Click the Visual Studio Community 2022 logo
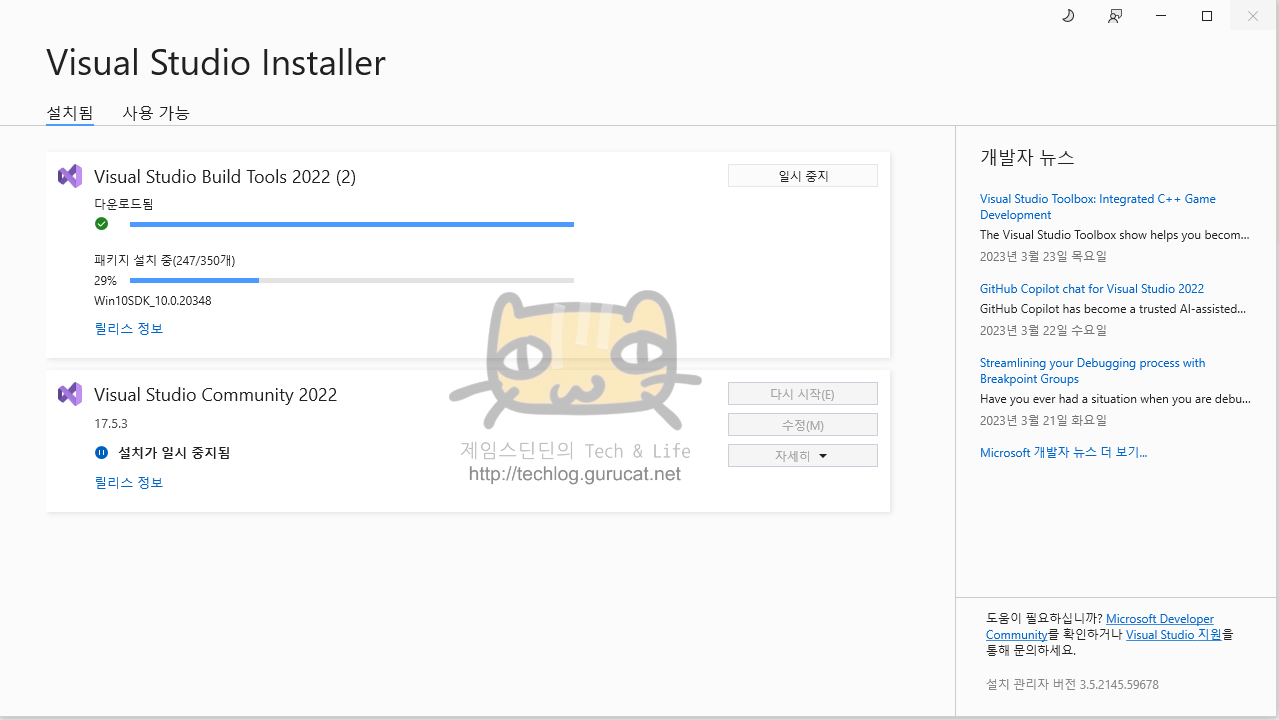The height and width of the screenshot is (720, 1279). (70, 394)
